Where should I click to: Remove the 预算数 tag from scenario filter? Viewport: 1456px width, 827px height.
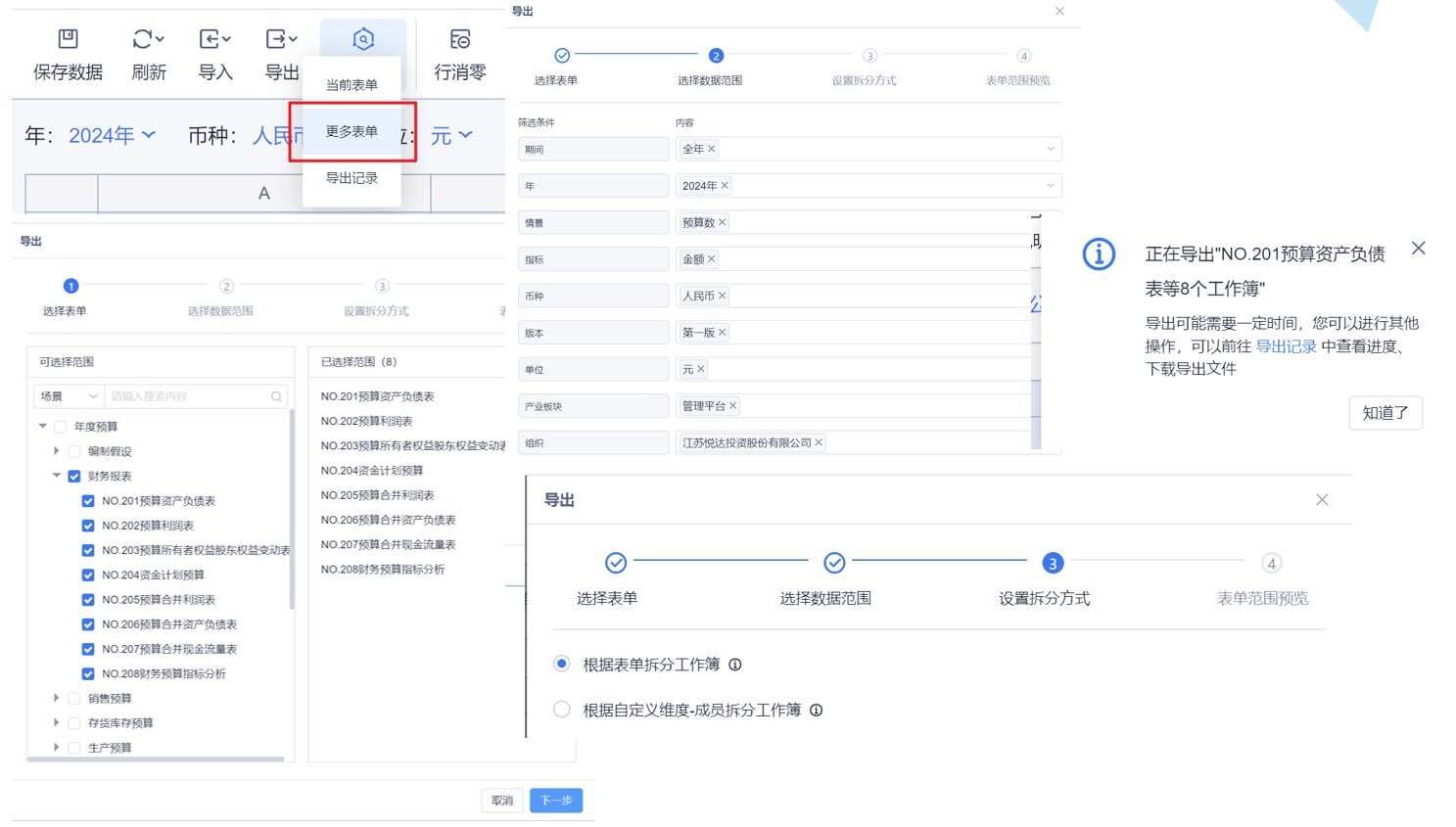pyautogui.click(x=723, y=223)
